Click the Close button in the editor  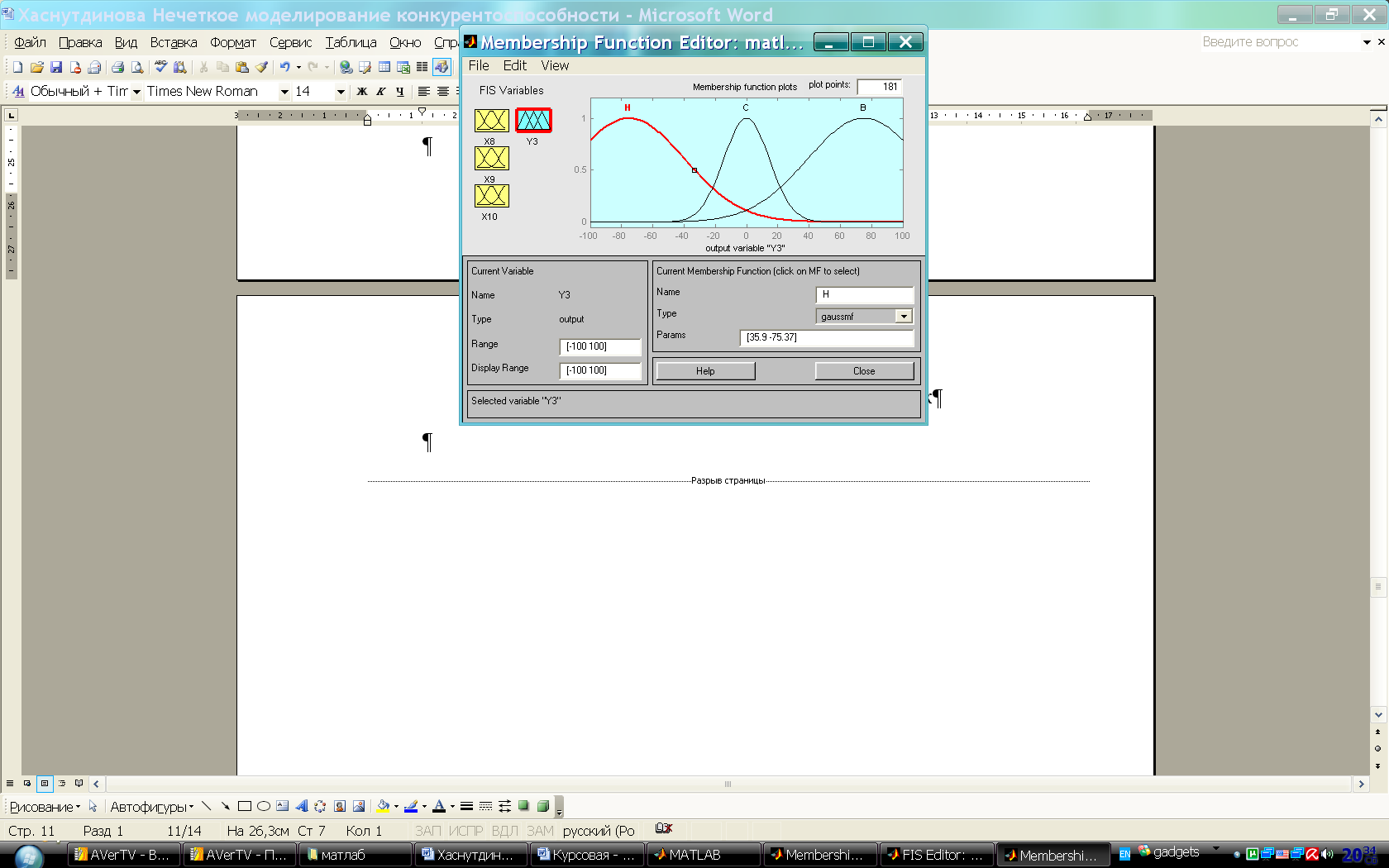pyautogui.click(x=864, y=371)
